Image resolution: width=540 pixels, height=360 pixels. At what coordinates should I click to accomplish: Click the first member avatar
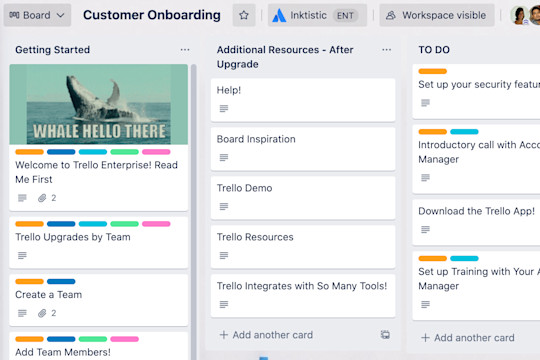tap(519, 16)
